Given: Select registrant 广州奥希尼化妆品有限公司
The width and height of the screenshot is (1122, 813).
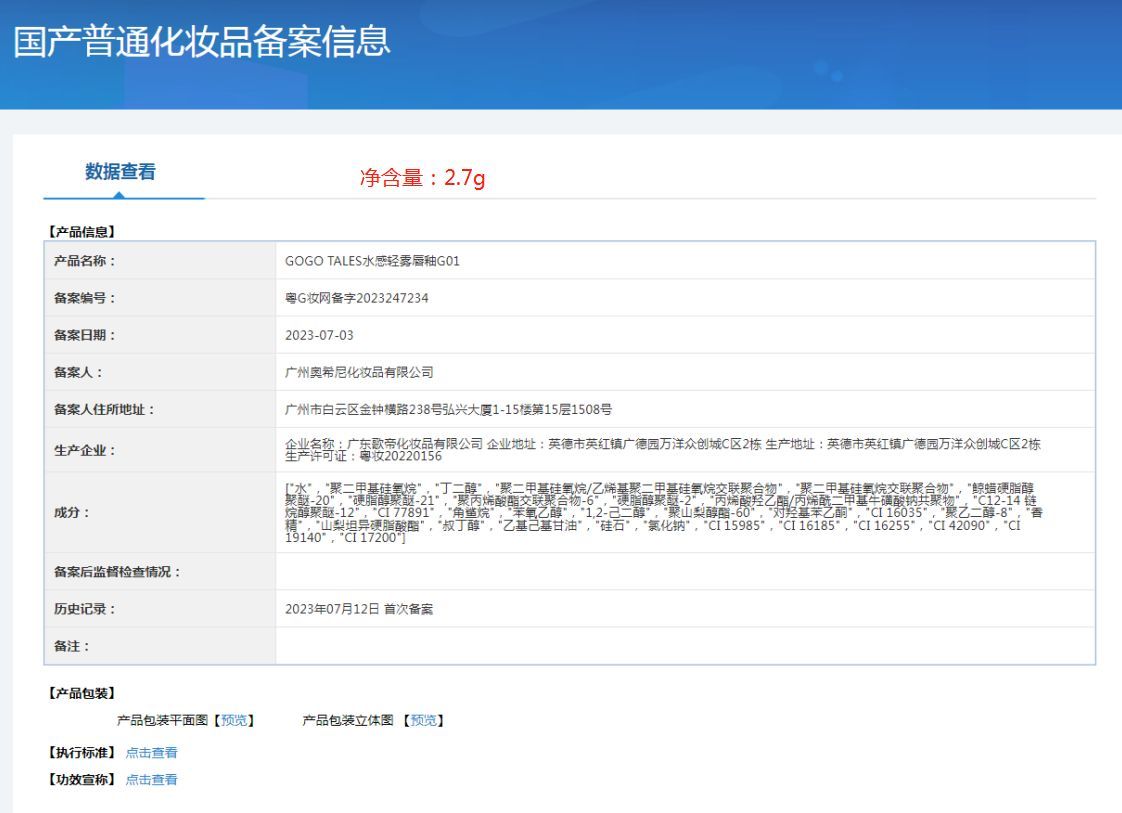Looking at the screenshot, I should coord(359,373).
